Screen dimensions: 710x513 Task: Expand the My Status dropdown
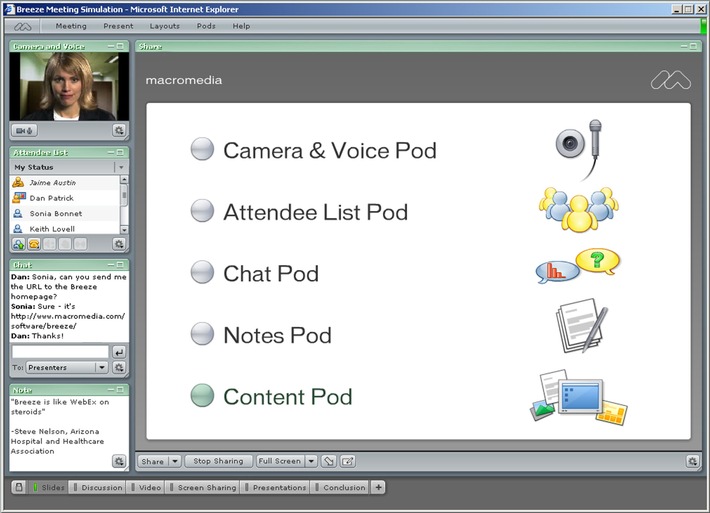(x=121, y=167)
